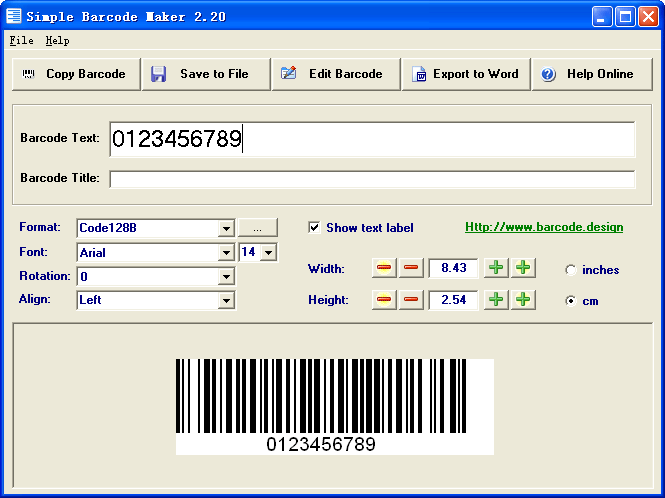Expand the Format dropdown showing Code128B
This screenshot has width=665, height=498.
(226, 229)
